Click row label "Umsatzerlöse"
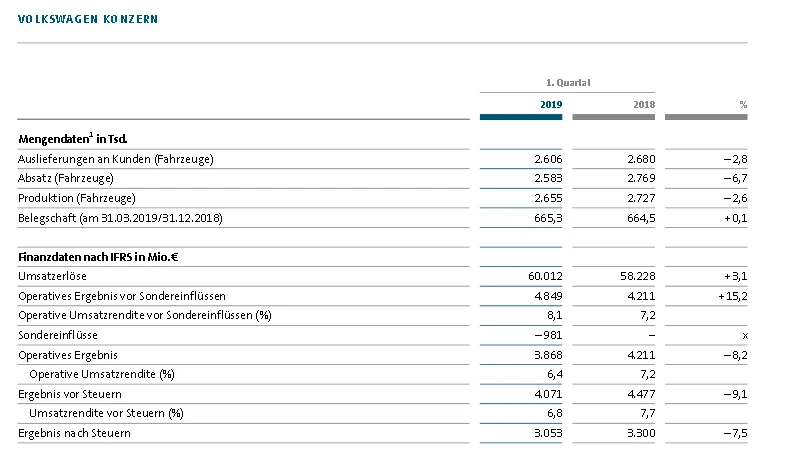The height and width of the screenshot is (457, 799). point(52,276)
